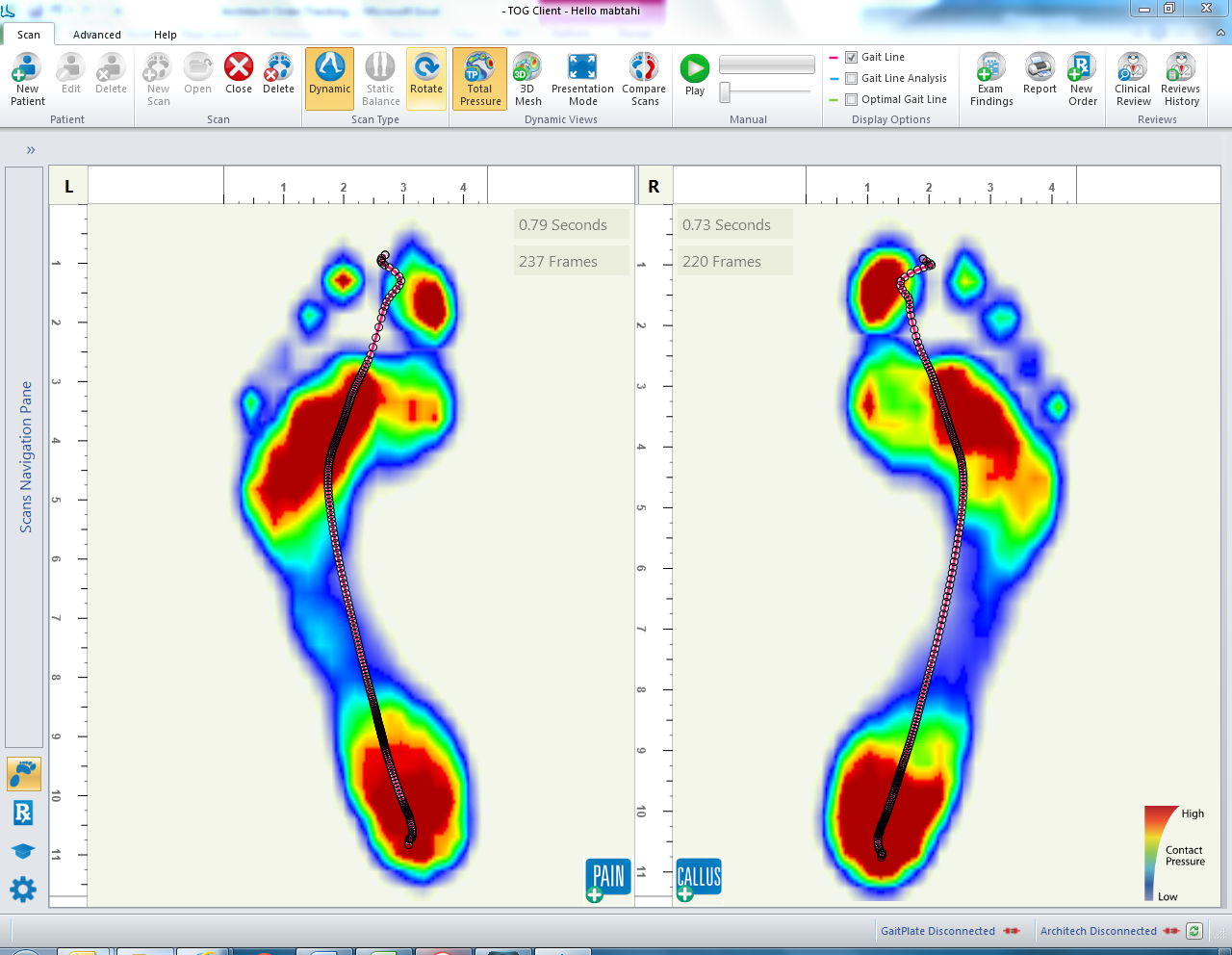
Task: Click the Compare Scans icon
Action: (x=644, y=79)
